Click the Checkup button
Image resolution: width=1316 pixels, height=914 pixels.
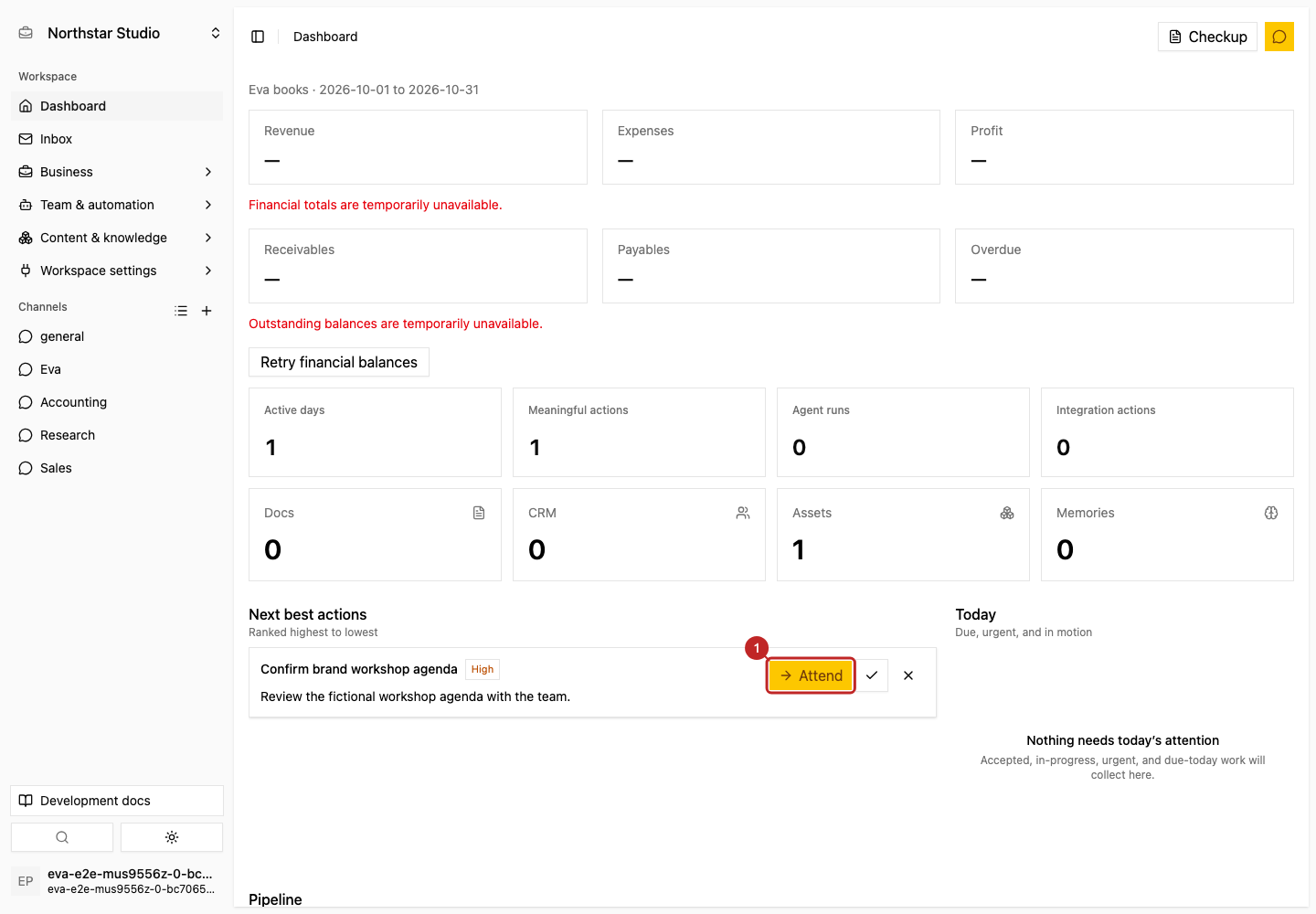(1208, 37)
